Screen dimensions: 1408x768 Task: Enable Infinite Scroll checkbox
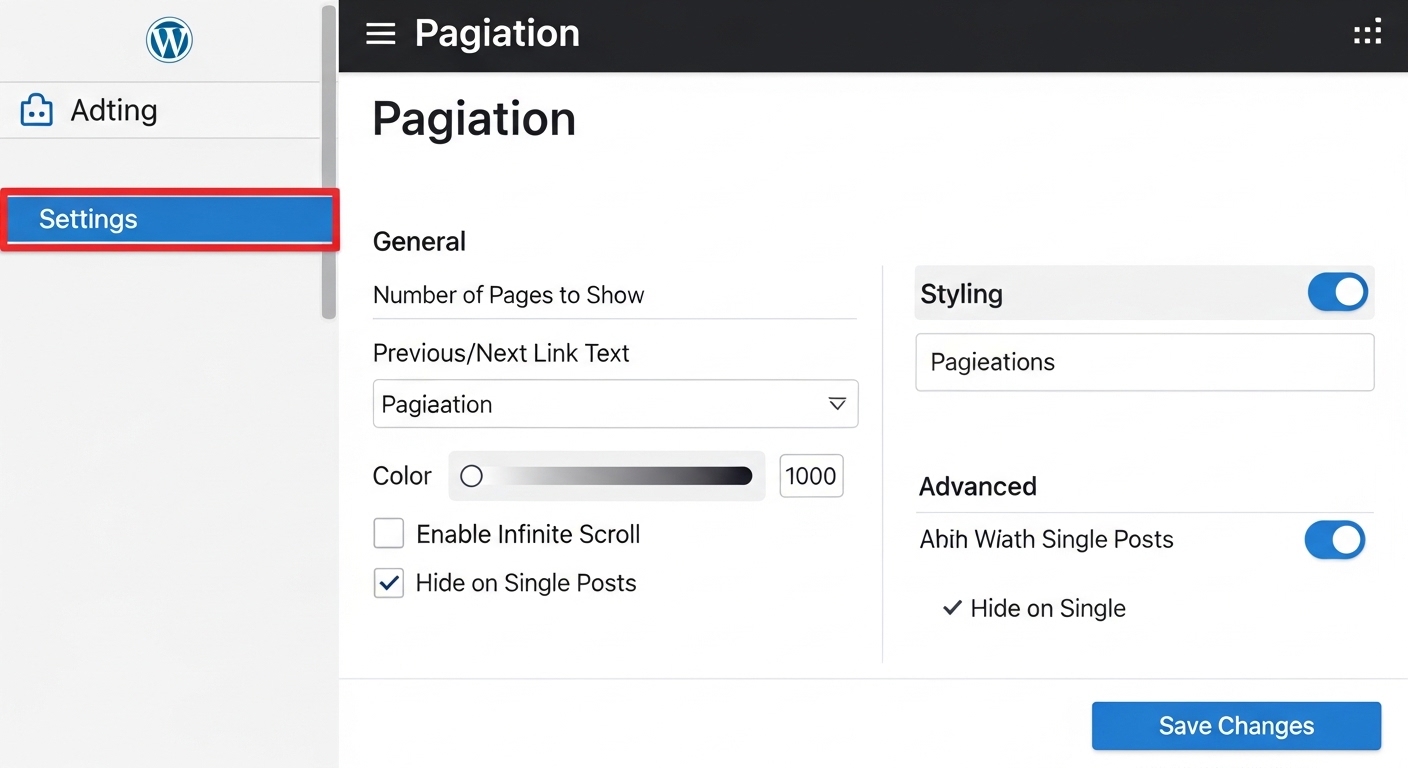click(388, 534)
